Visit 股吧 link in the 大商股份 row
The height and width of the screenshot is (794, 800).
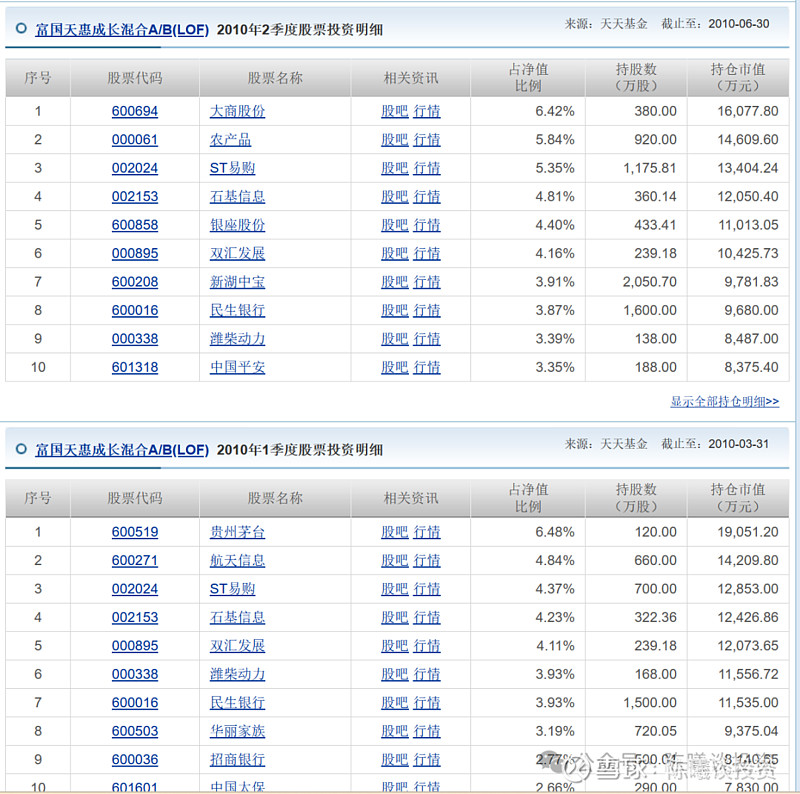(395, 111)
